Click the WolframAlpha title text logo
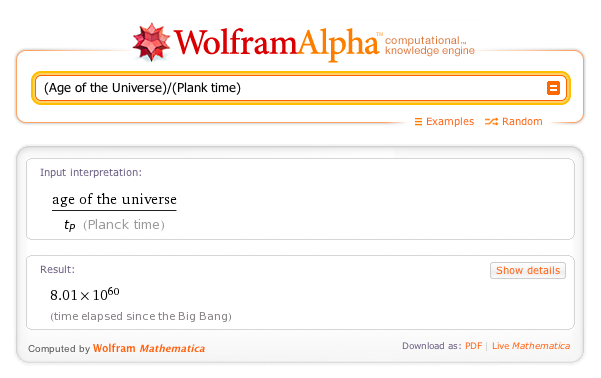This screenshot has width=601, height=378. pyautogui.click(x=277, y=43)
